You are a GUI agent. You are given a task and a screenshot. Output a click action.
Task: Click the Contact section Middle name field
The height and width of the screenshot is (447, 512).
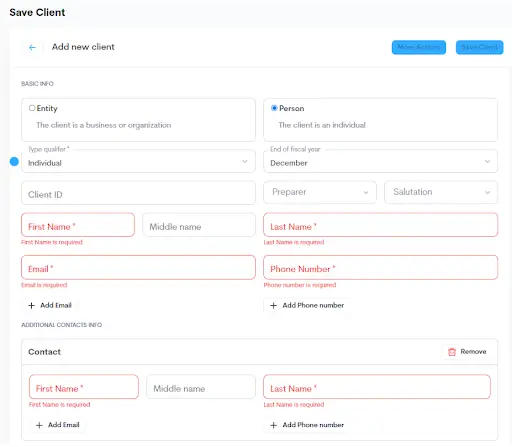point(201,387)
